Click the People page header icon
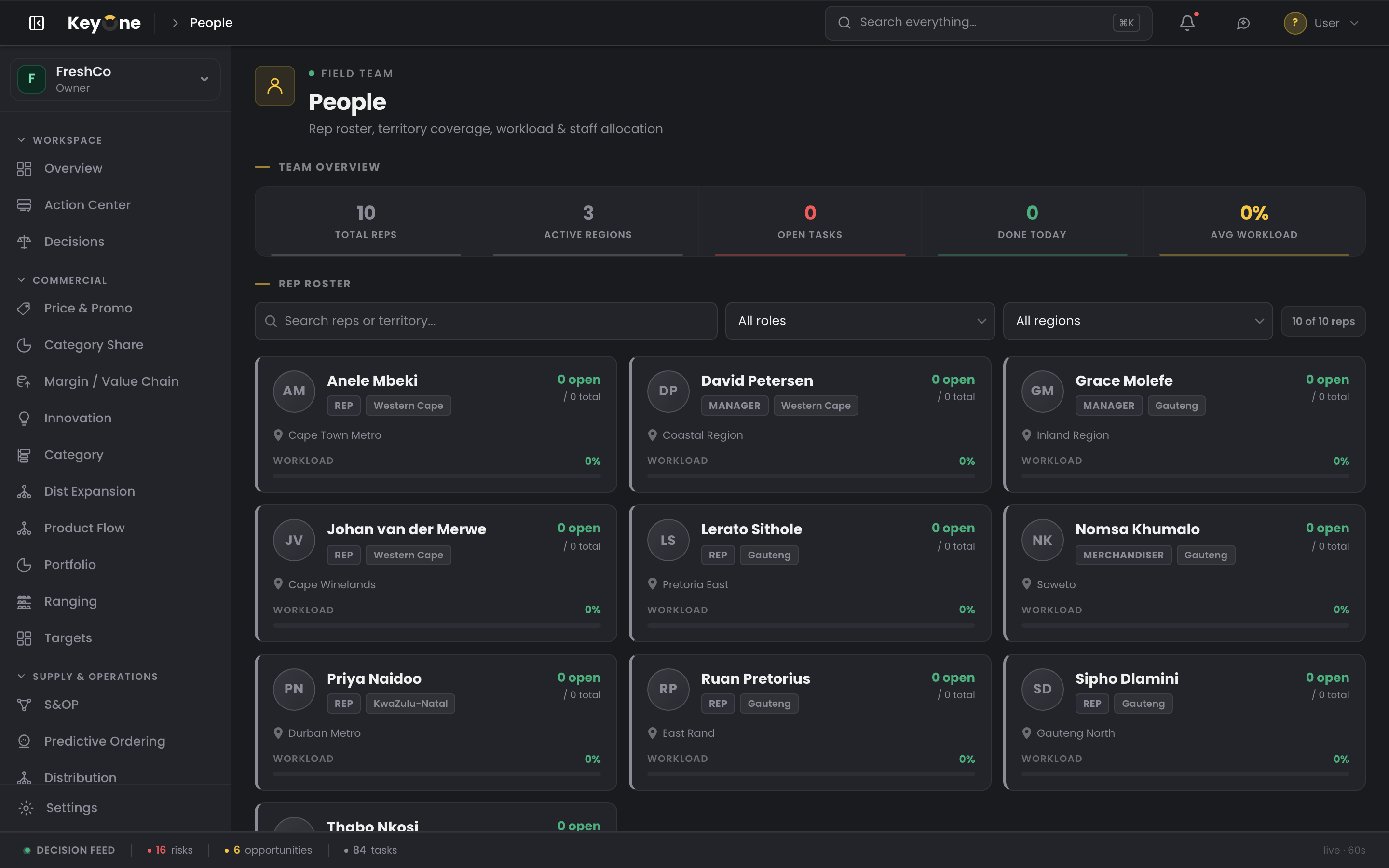Screen dimensions: 1389x868 275,85
